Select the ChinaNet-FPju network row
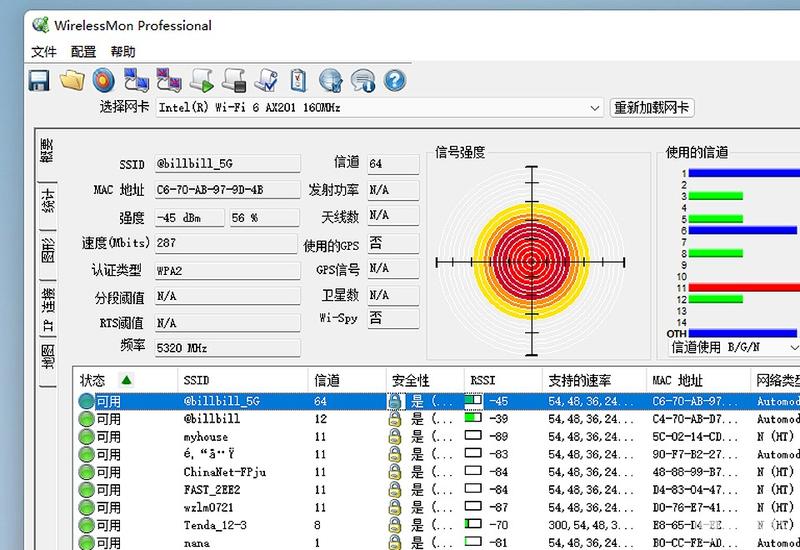Screen dimensions: 800x550 pyautogui.click(x=437, y=472)
